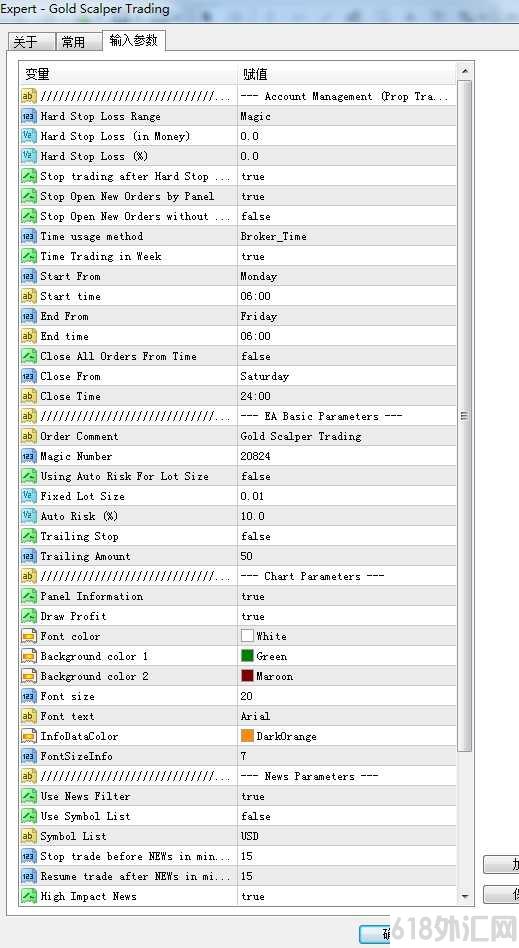Edit the Order Comment value Gold Scalper Trading

pyautogui.click(x=347, y=436)
